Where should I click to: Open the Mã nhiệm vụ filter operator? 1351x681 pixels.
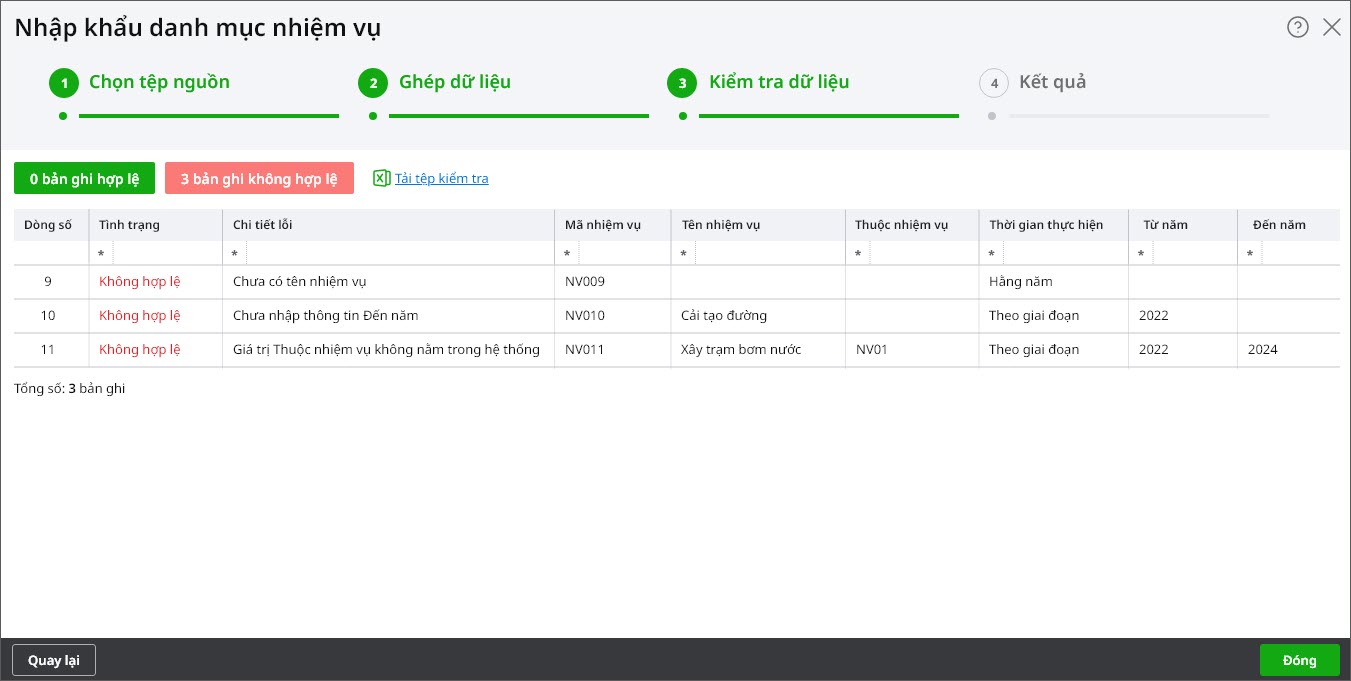click(567, 255)
